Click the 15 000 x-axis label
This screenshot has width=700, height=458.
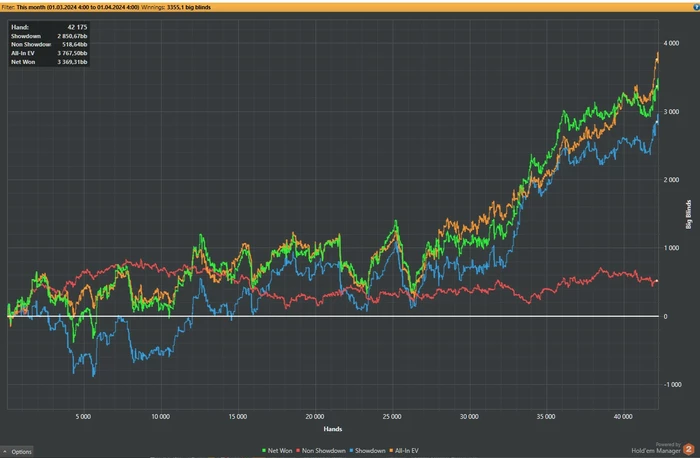238,416
